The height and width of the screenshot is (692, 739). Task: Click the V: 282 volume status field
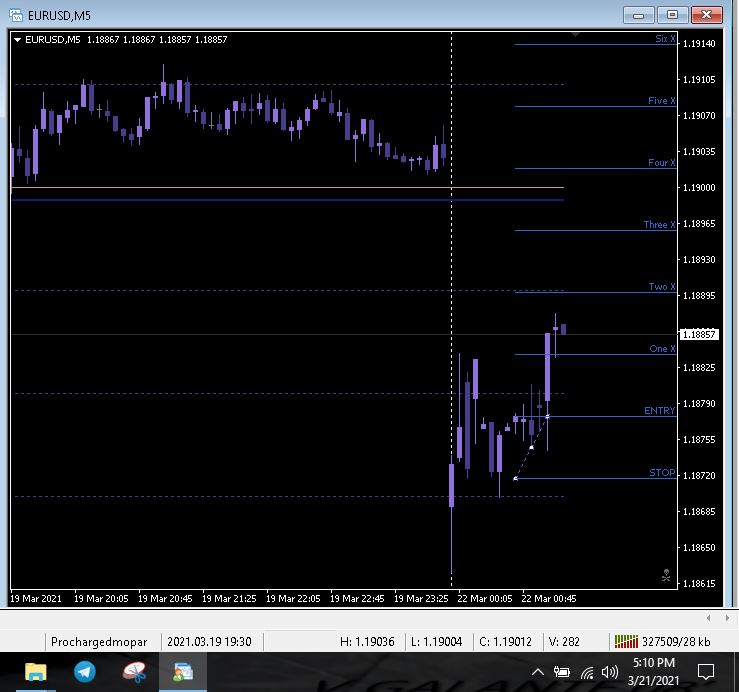click(564, 642)
